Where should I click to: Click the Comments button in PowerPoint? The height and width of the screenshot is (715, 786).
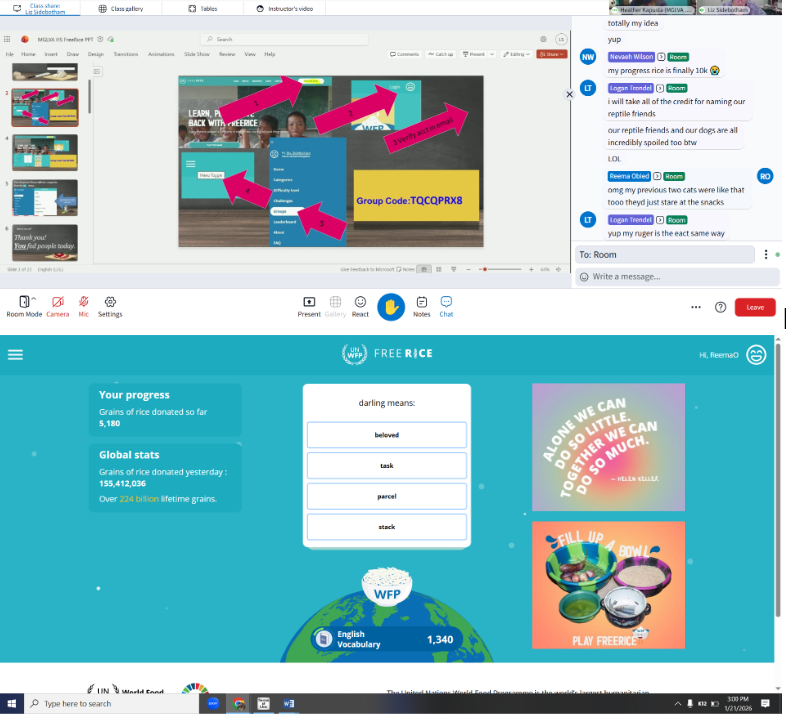click(405, 54)
